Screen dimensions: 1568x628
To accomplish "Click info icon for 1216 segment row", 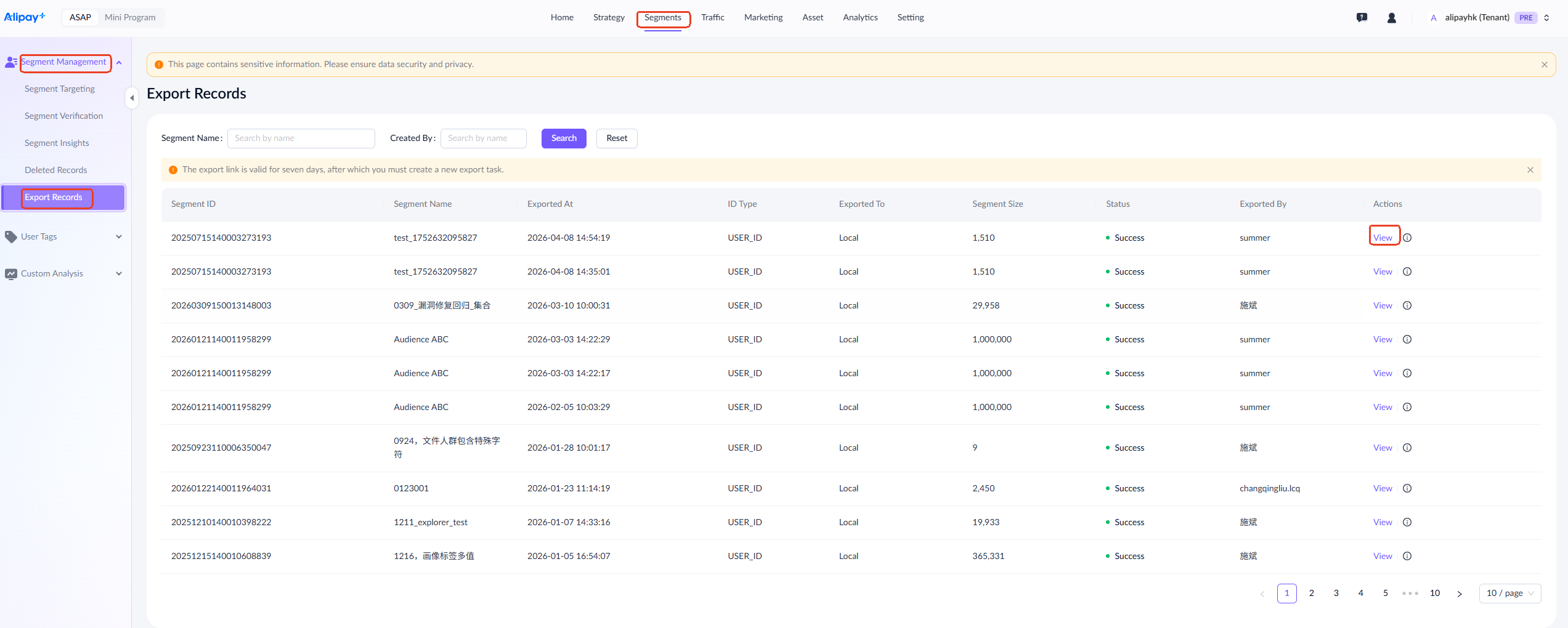I will click(x=1407, y=556).
